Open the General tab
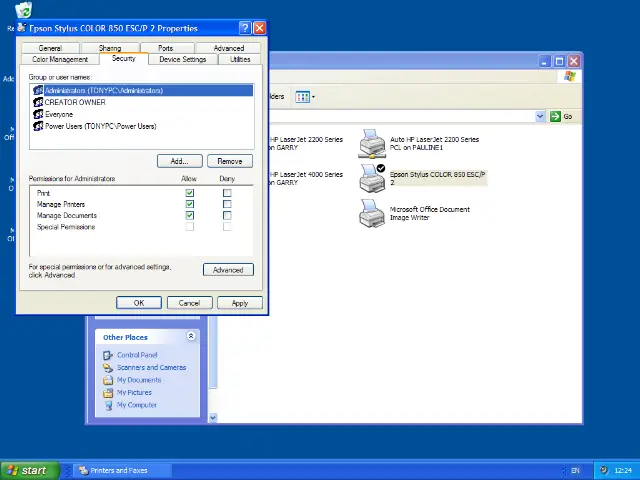The width and height of the screenshot is (640, 480). coord(50,48)
